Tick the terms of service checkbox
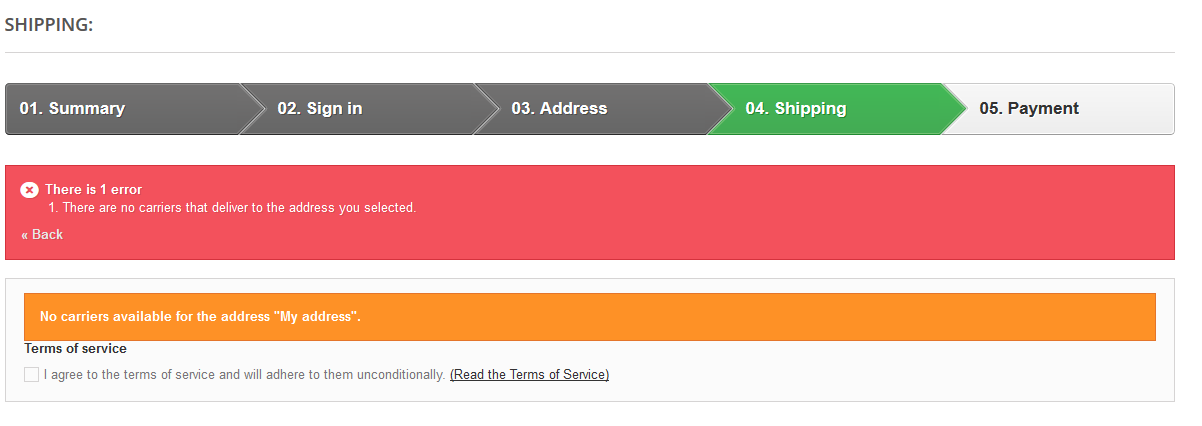This screenshot has width=1202, height=426. (x=32, y=375)
